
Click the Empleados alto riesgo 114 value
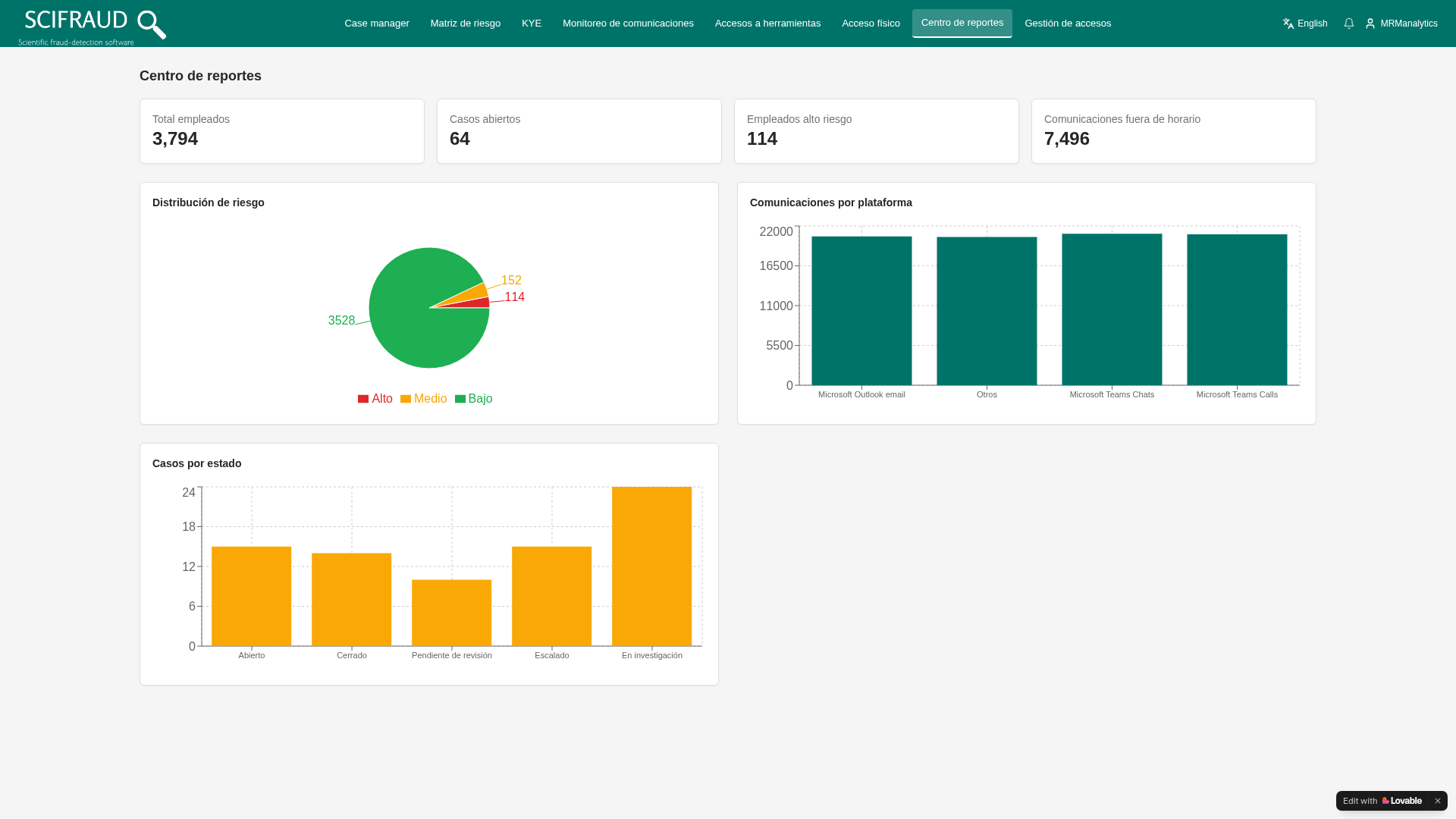[x=762, y=139]
